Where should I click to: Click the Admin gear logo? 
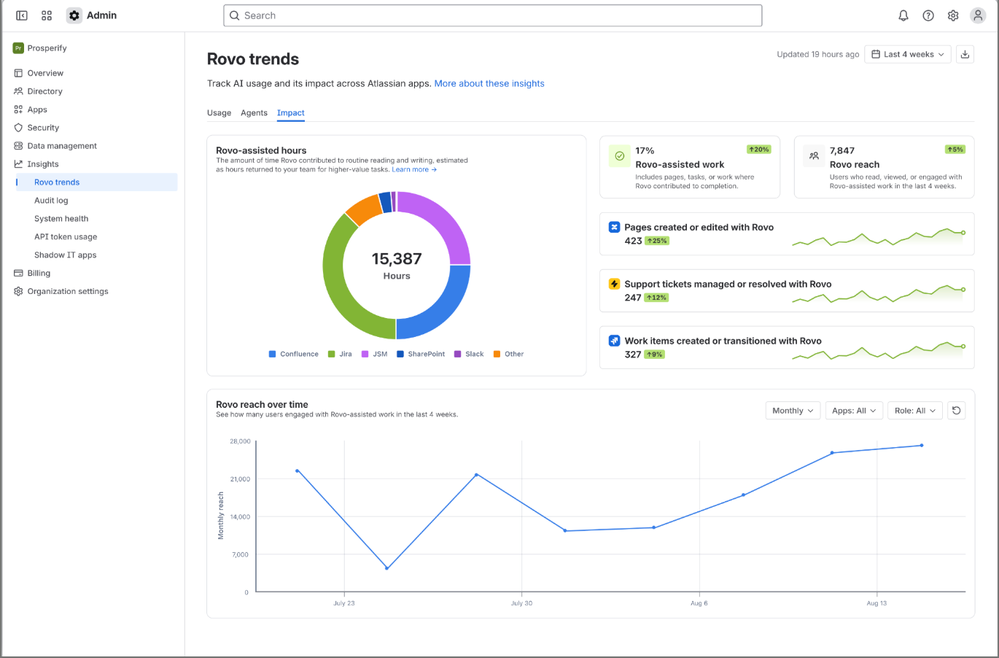tap(75, 15)
